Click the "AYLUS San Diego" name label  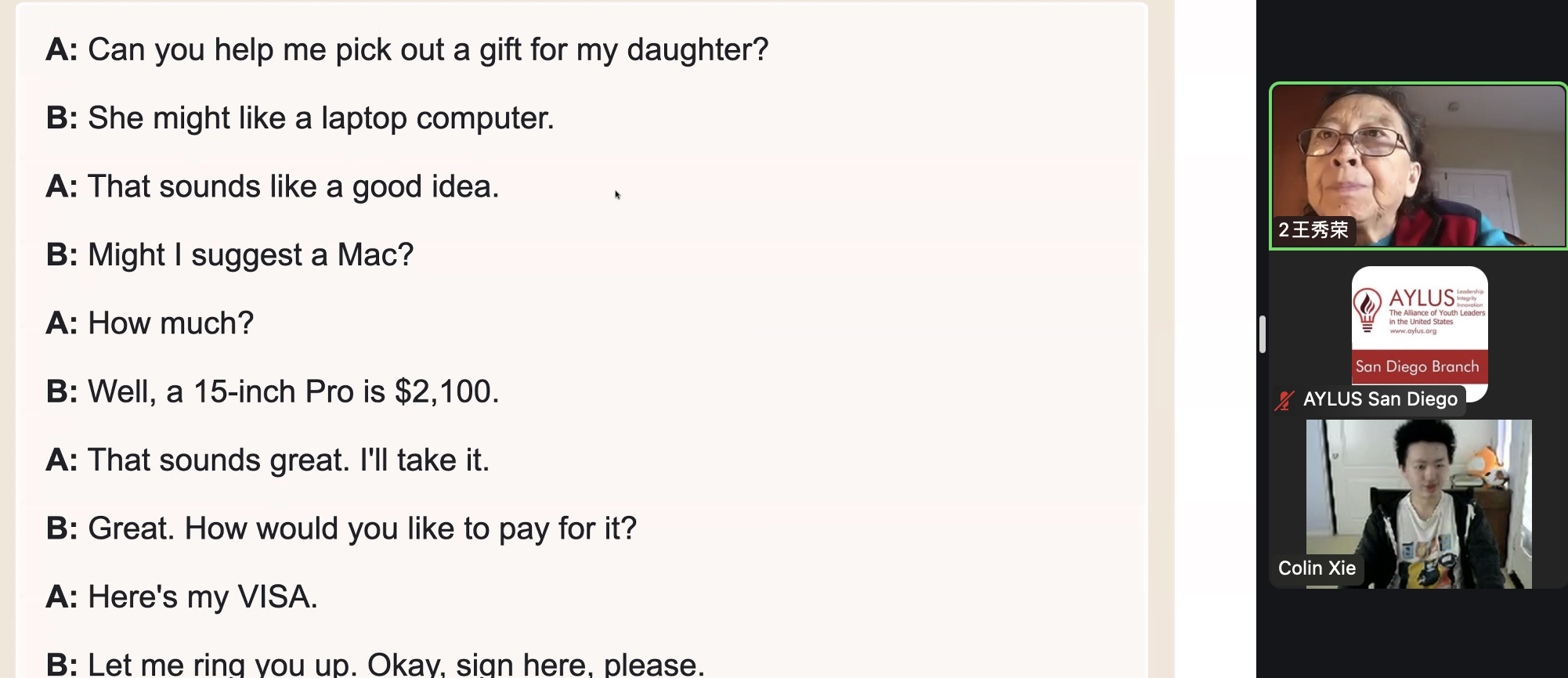pyautogui.click(x=1380, y=399)
